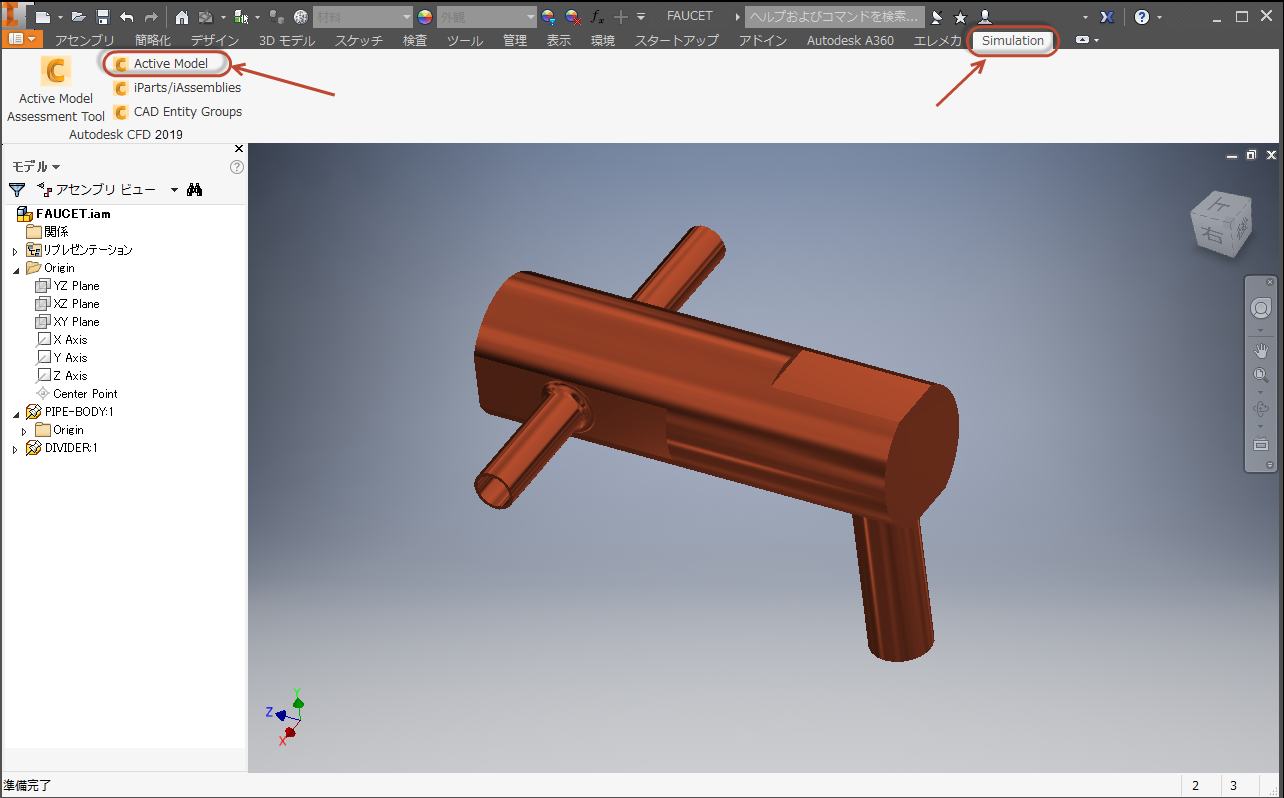Undo the last action

tap(127, 17)
